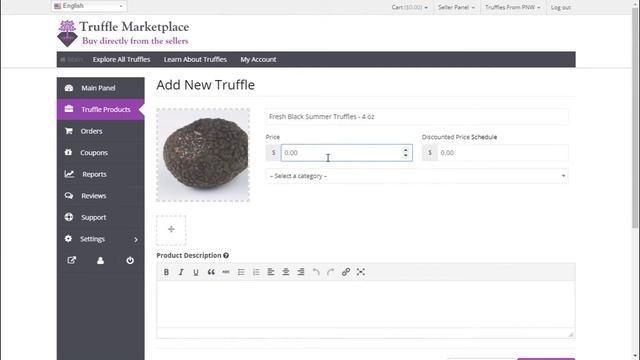The height and width of the screenshot is (360, 640).
Task: Increase price with stepper up arrow
Action: (405, 150)
